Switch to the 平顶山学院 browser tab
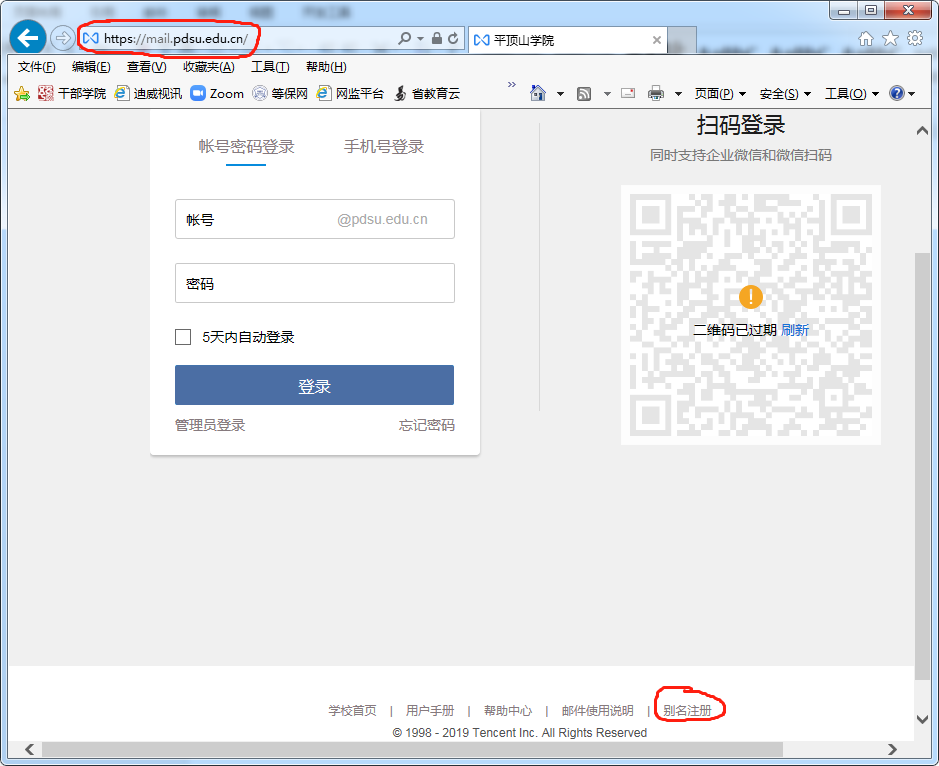Screen dimensions: 939x766 567,40
